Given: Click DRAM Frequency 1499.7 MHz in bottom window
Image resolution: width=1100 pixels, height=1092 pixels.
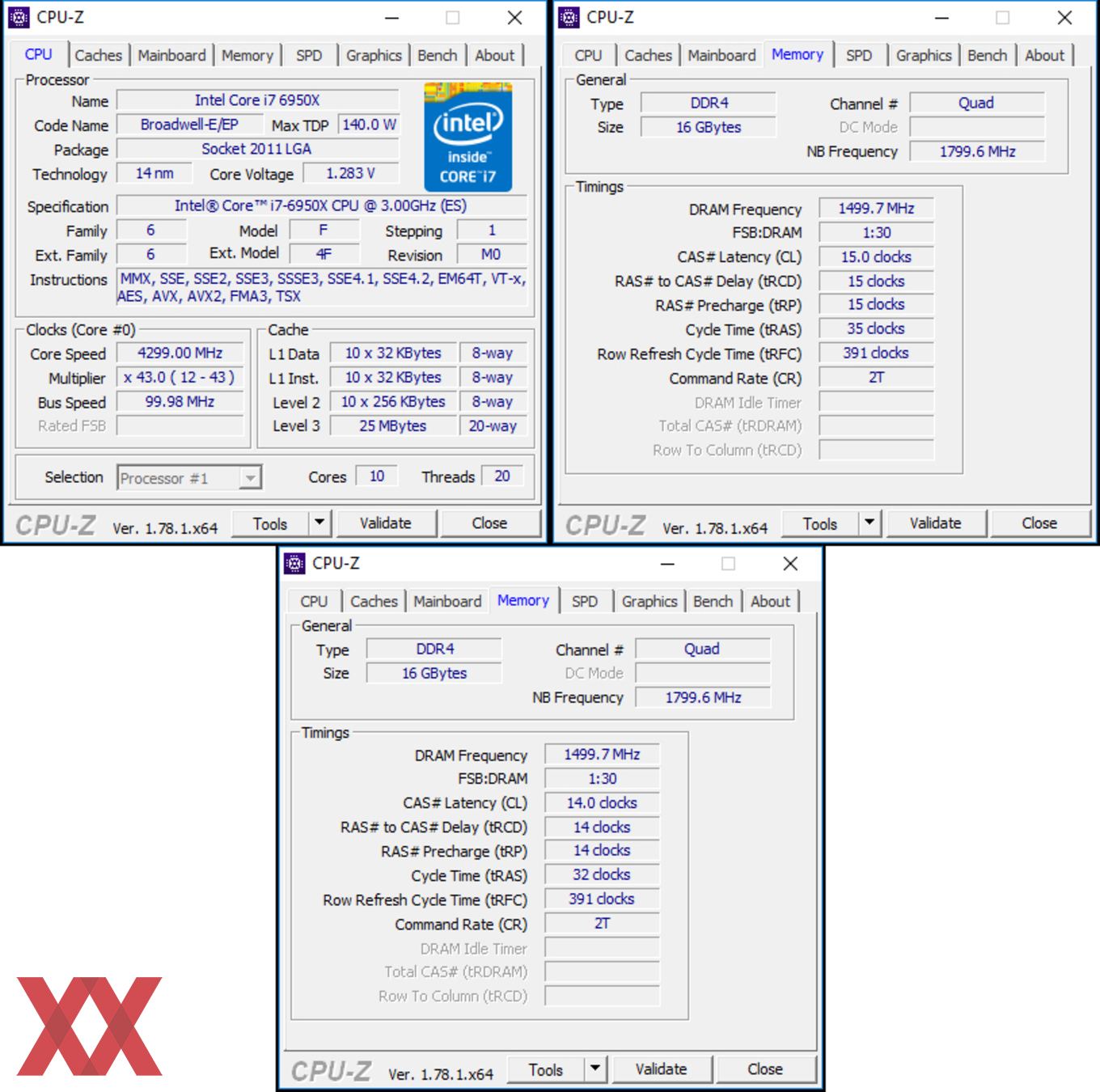Looking at the screenshot, I should [603, 754].
